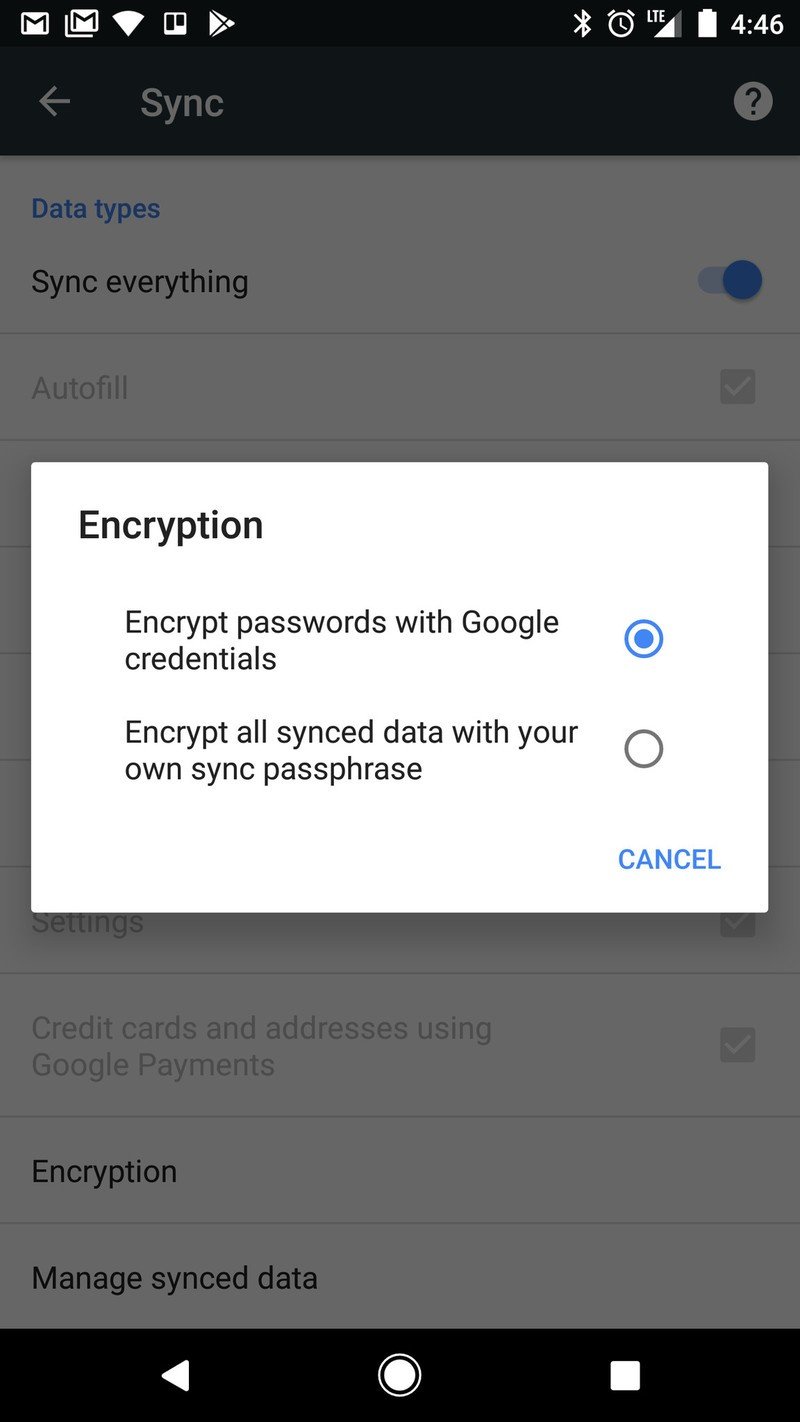Tap the alarm clock status icon
Image resolution: width=800 pixels, height=1422 pixels.
tap(621, 23)
